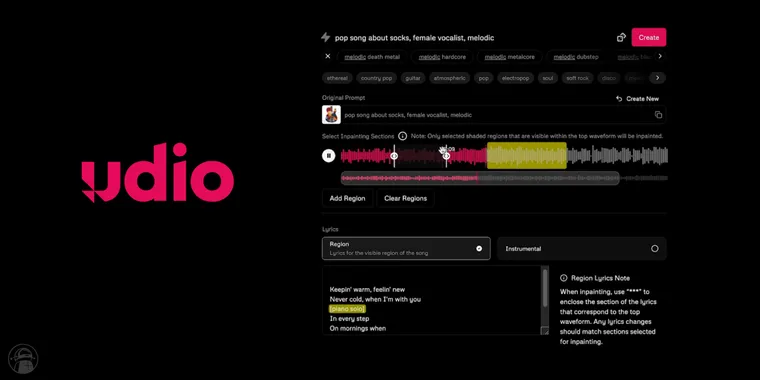The height and width of the screenshot is (380, 760).
Task: Open the song cover art thumbnail
Action: (x=331, y=115)
